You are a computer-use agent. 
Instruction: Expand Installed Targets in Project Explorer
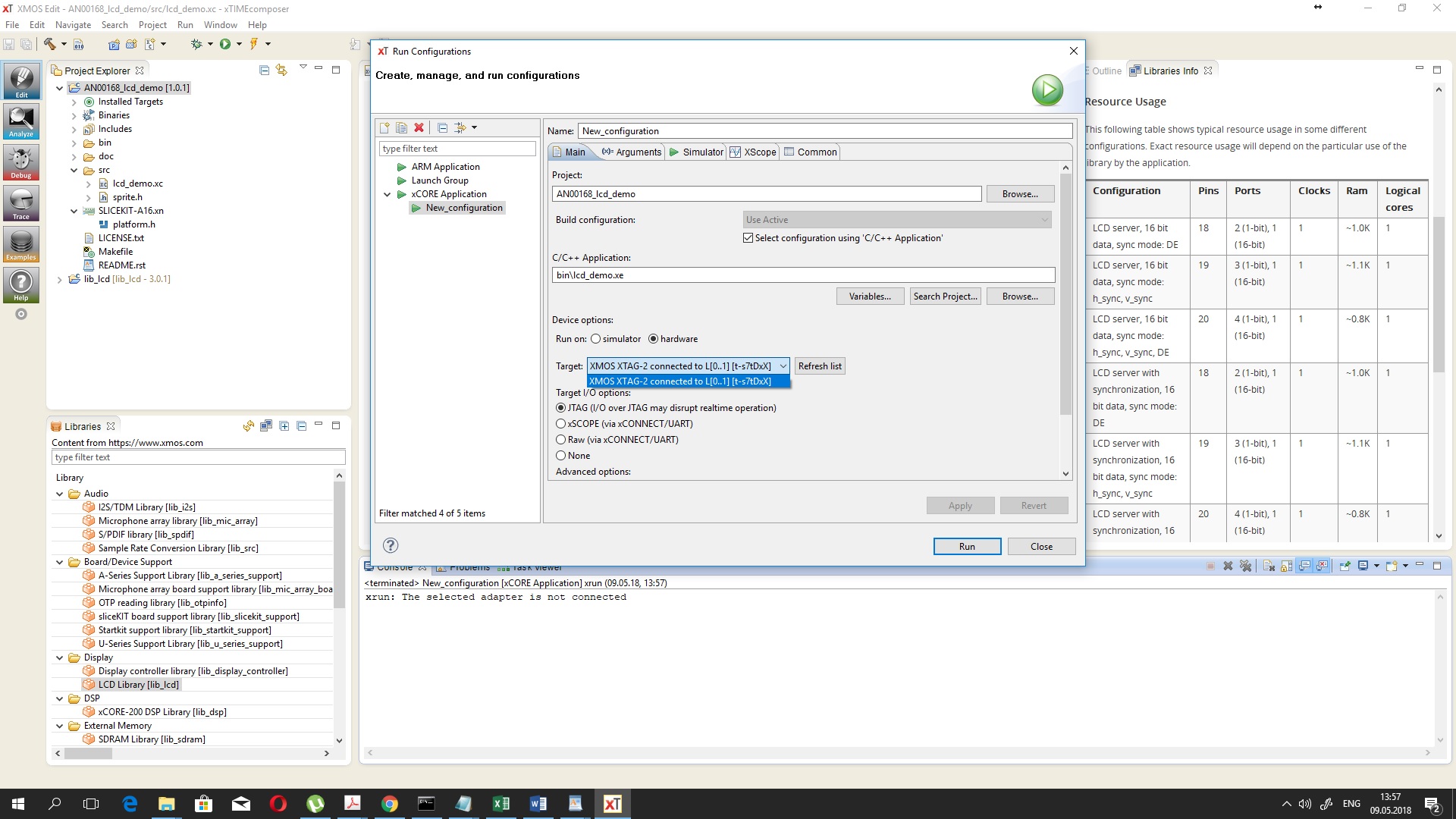tap(74, 102)
